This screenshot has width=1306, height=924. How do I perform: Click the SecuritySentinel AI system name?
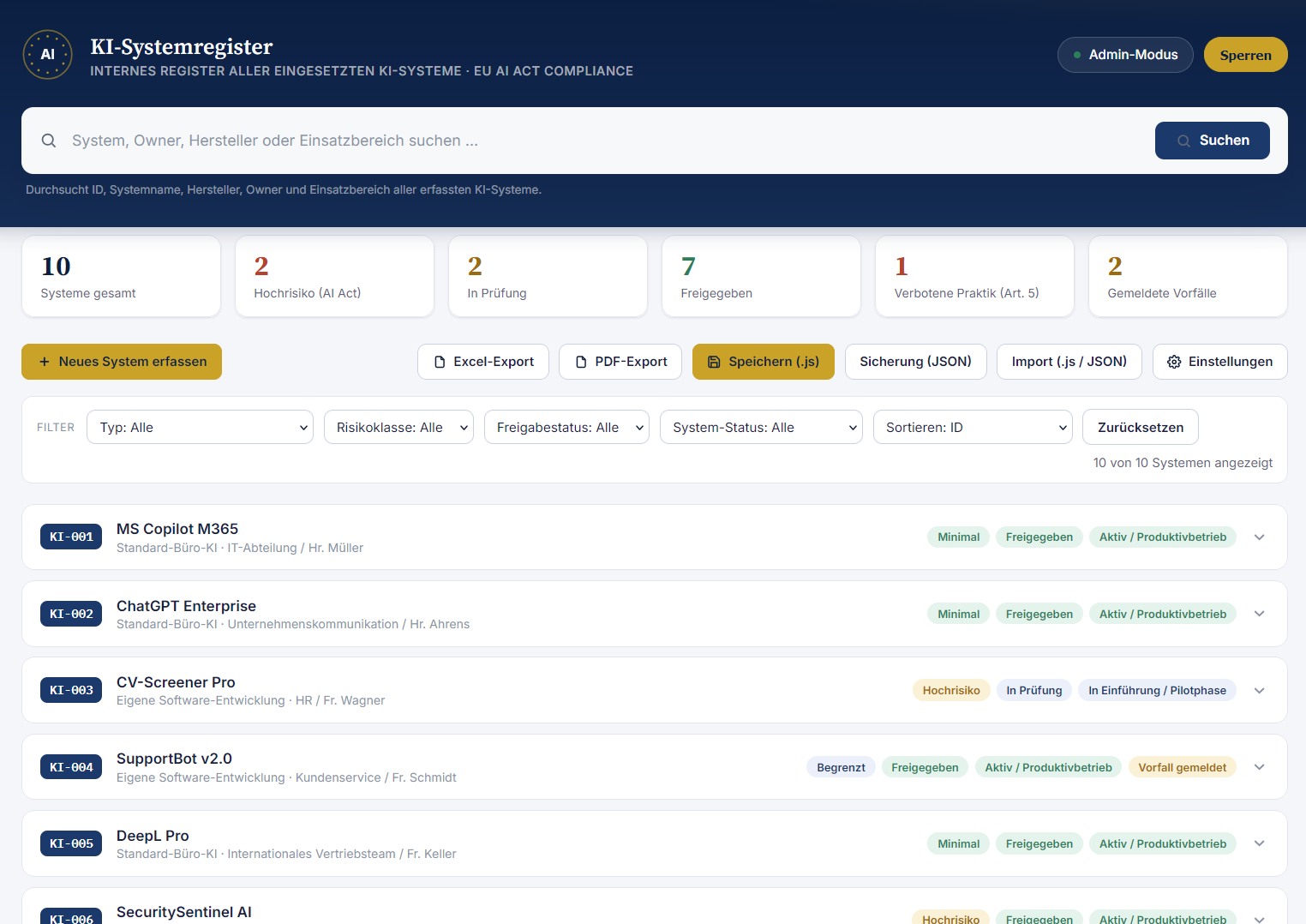click(x=184, y=912)
